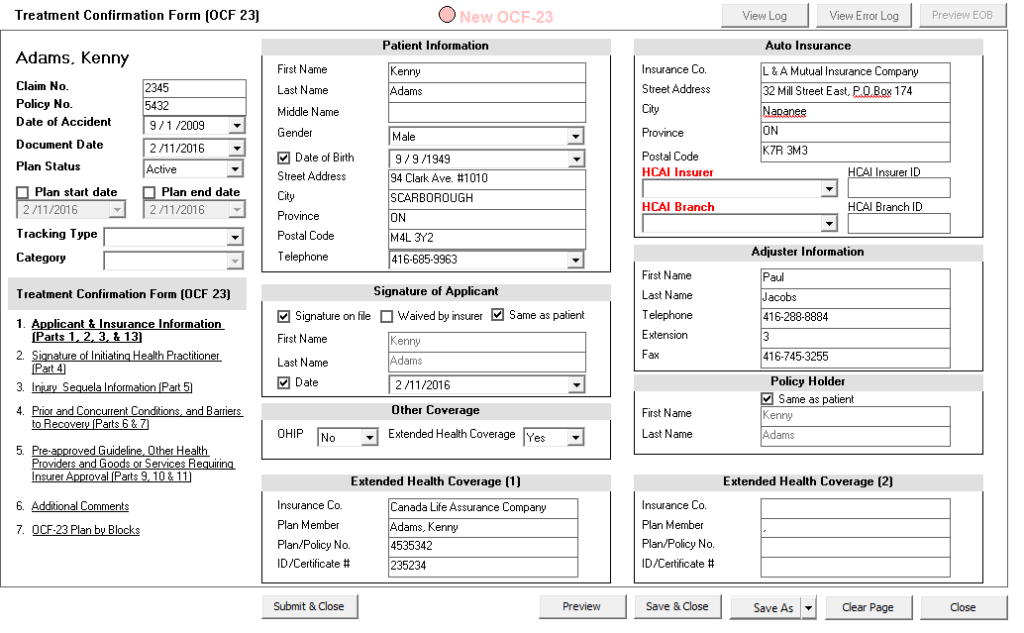Click the New OCF-23 status icon
This screenshot has height=633, width=1024.
pos(446,14)
